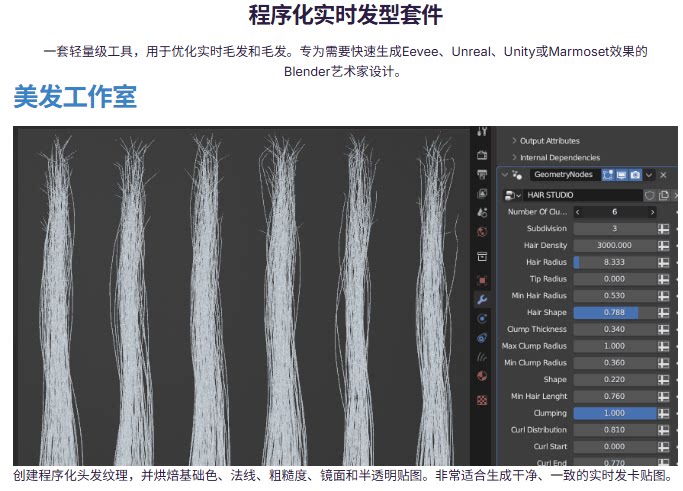Toggle attribute input for Min Hair Radius
Image resolution: width=683 pixels, height=491 pixels.
point(663,296)
